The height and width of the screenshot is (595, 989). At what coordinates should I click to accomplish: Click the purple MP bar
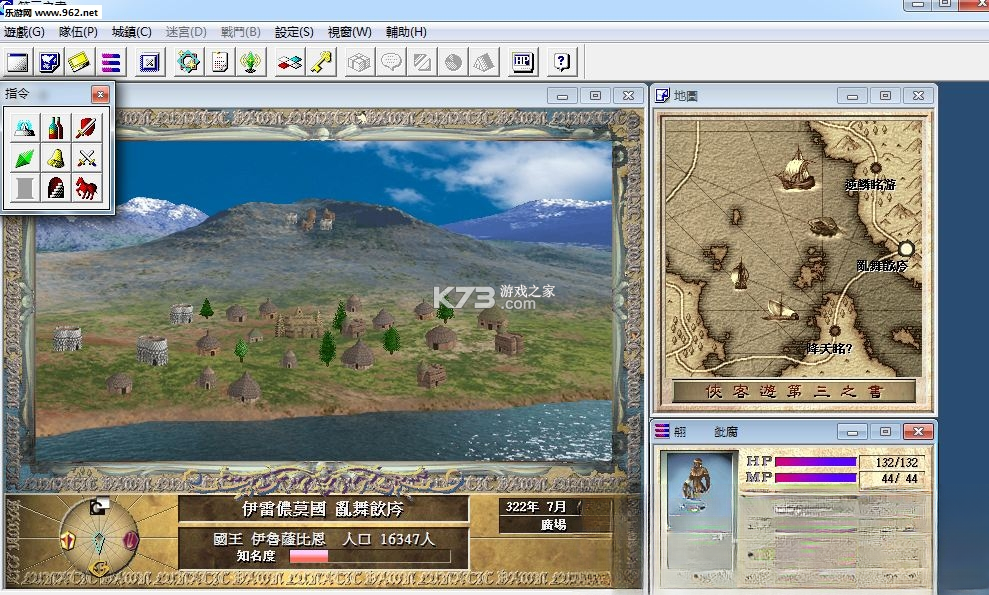816,478
